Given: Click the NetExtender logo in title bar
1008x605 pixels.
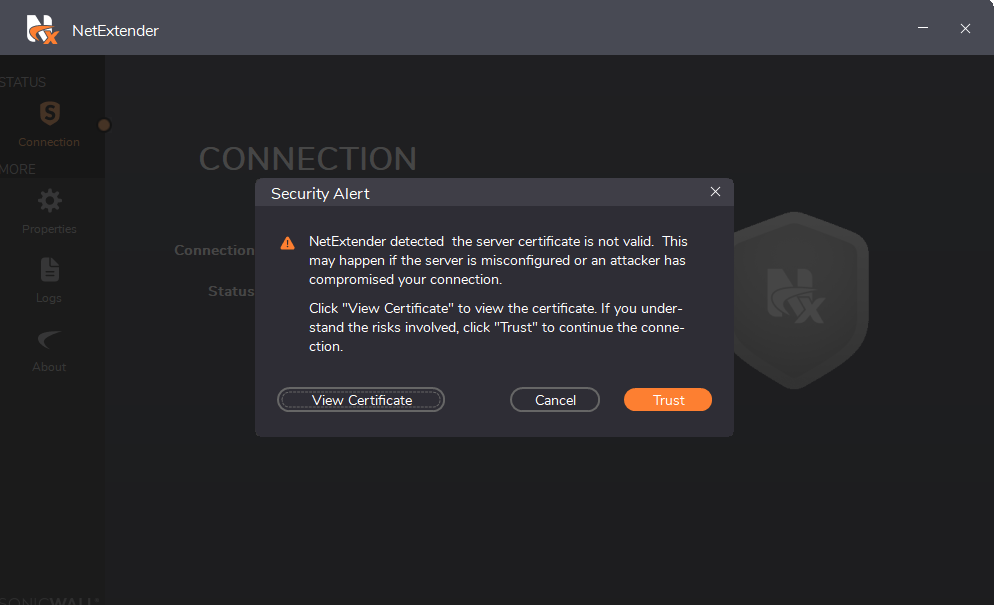Looking at the screenshot, I should [x=42, y=30].
